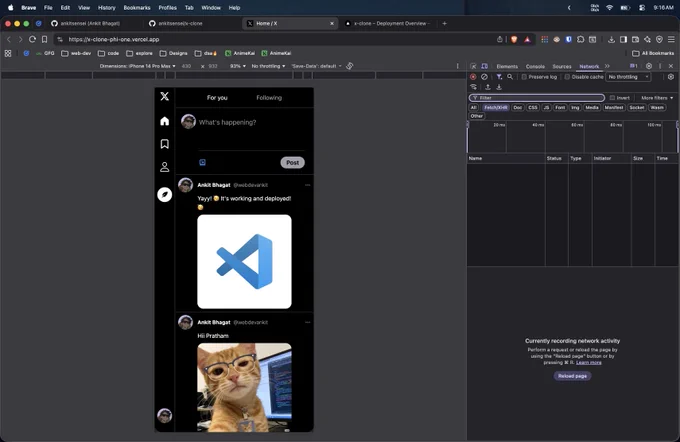The image size is (680, 442).
Task: Enable the Preserve log checkbox
Action: (524, 77)
